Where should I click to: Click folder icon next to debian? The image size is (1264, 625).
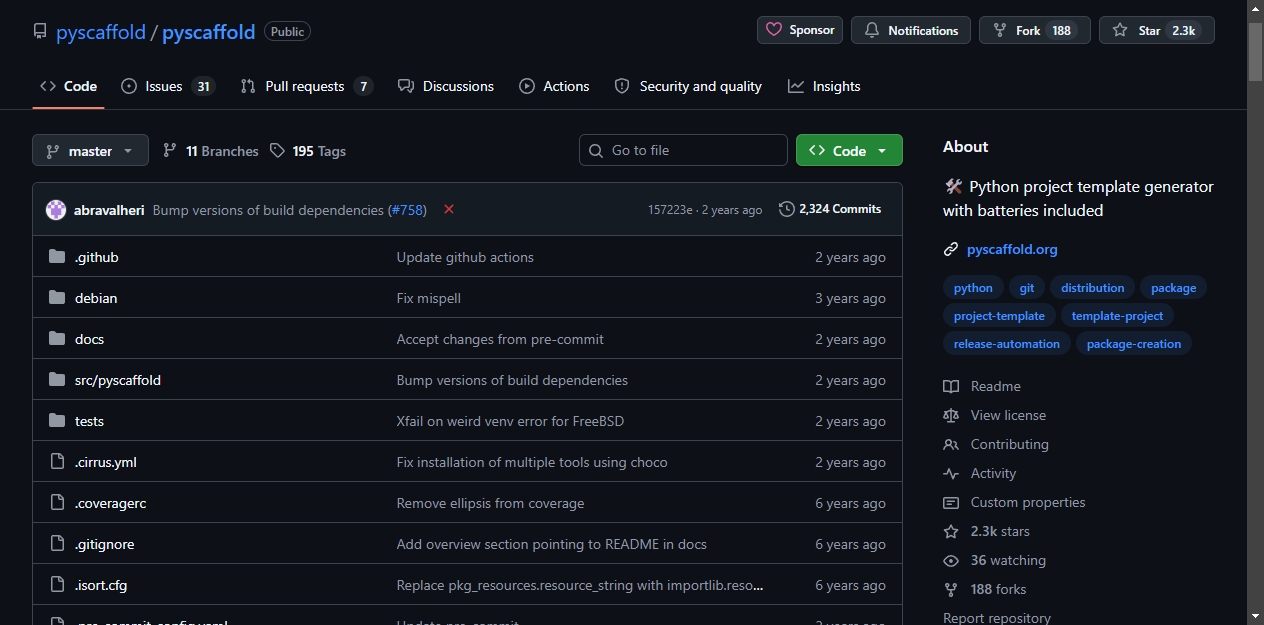coord(57,298)
